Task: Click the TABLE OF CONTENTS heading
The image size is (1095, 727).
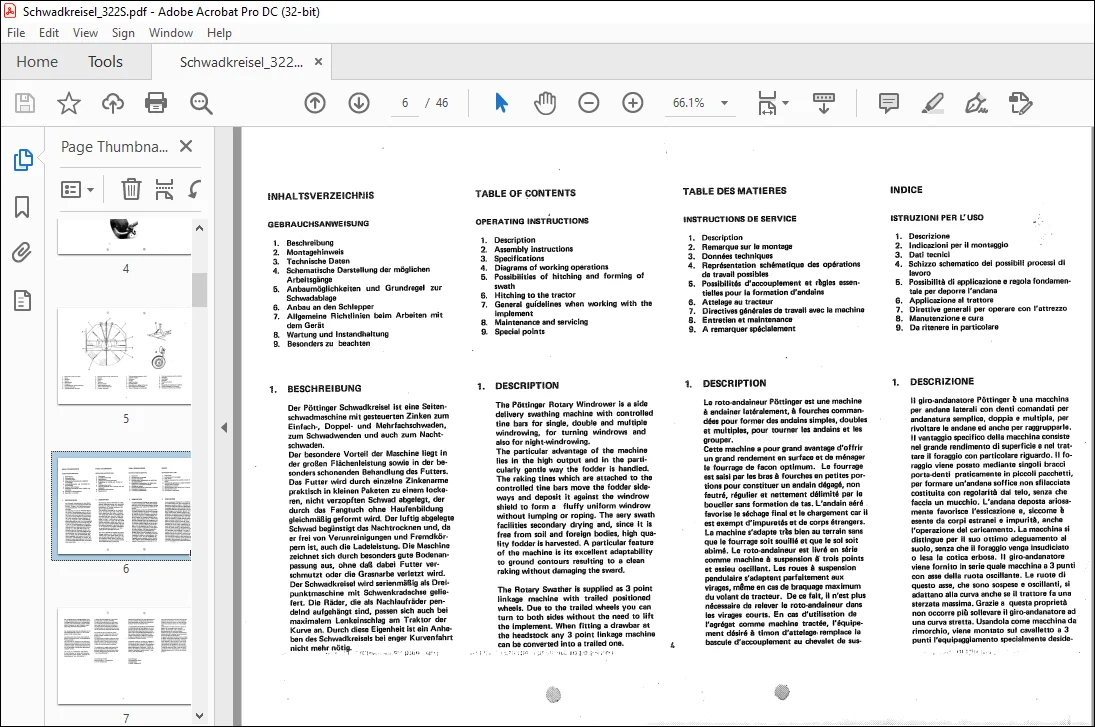Action: click(x=526, y=193)
